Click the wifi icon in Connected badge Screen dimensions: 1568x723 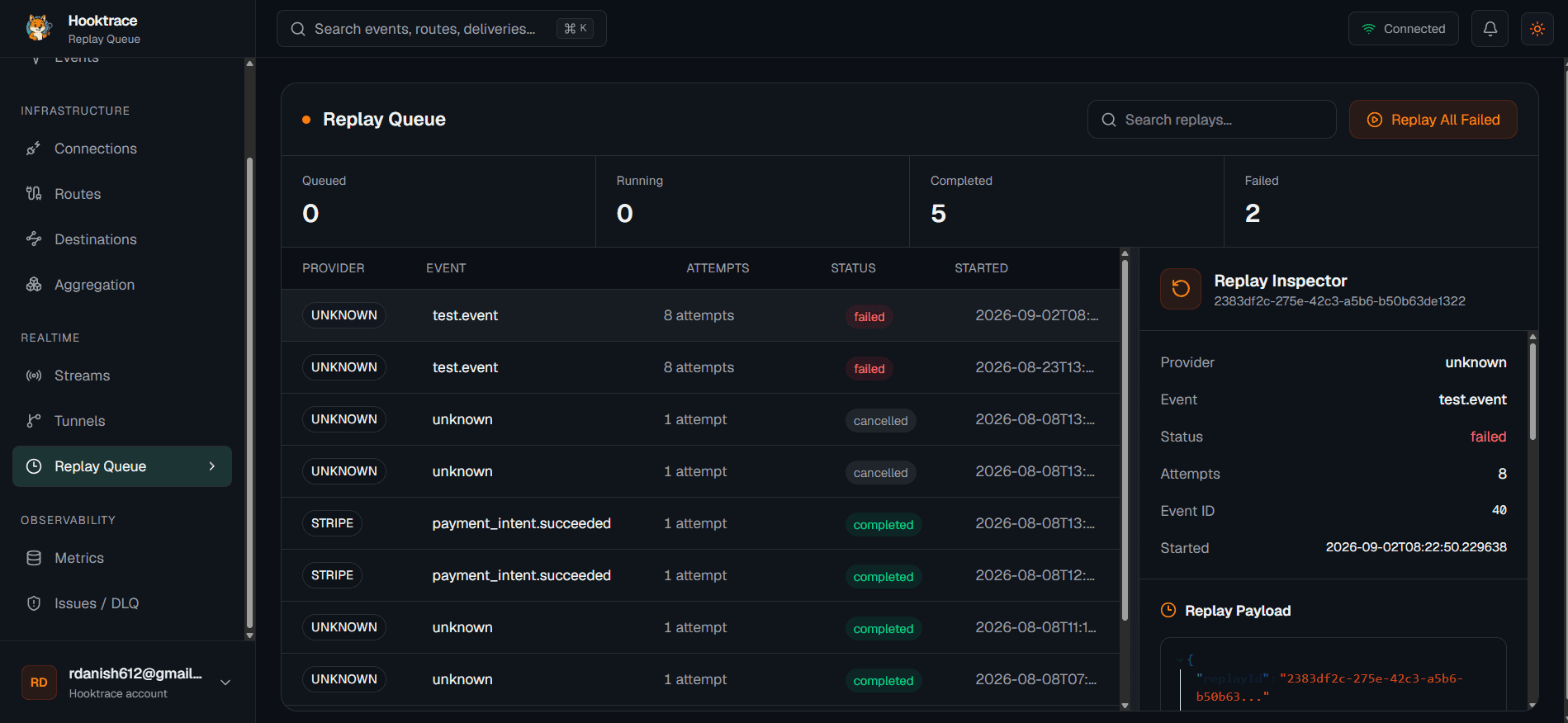coord(1368,29)
